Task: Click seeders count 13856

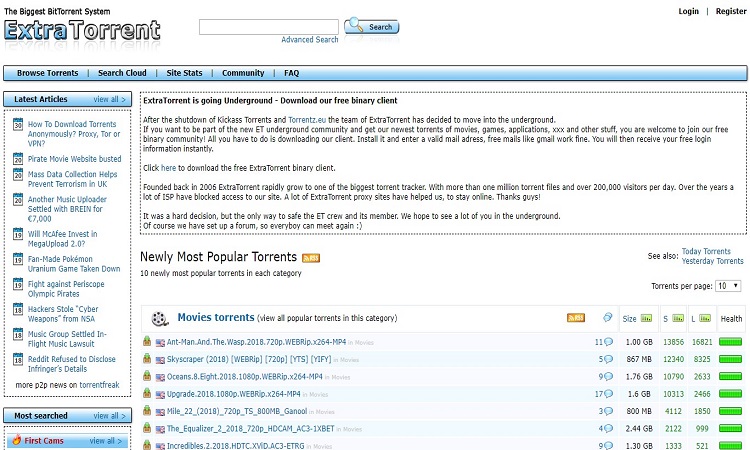Action: tap(673, 342)
